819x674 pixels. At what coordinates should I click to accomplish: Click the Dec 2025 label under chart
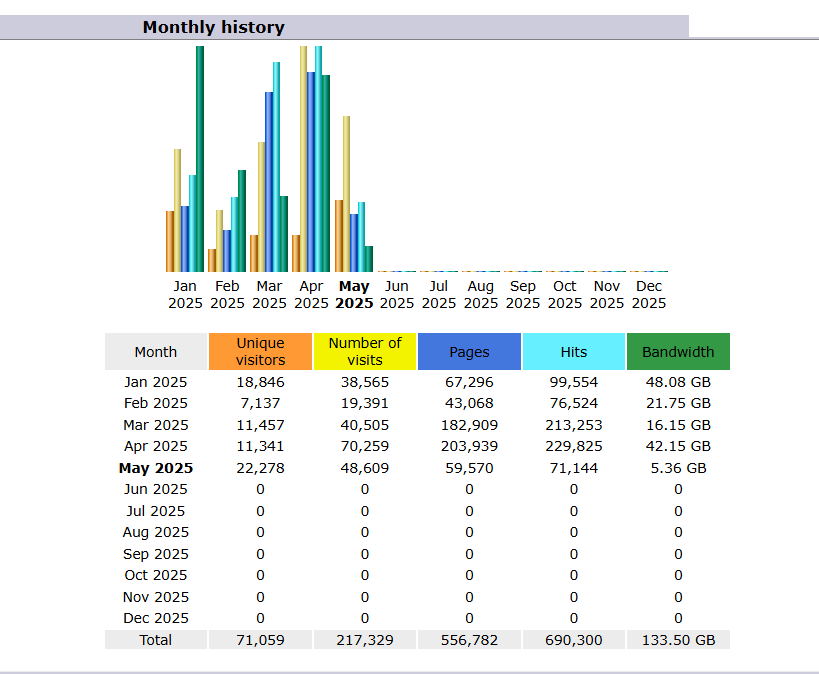(649, 295)
